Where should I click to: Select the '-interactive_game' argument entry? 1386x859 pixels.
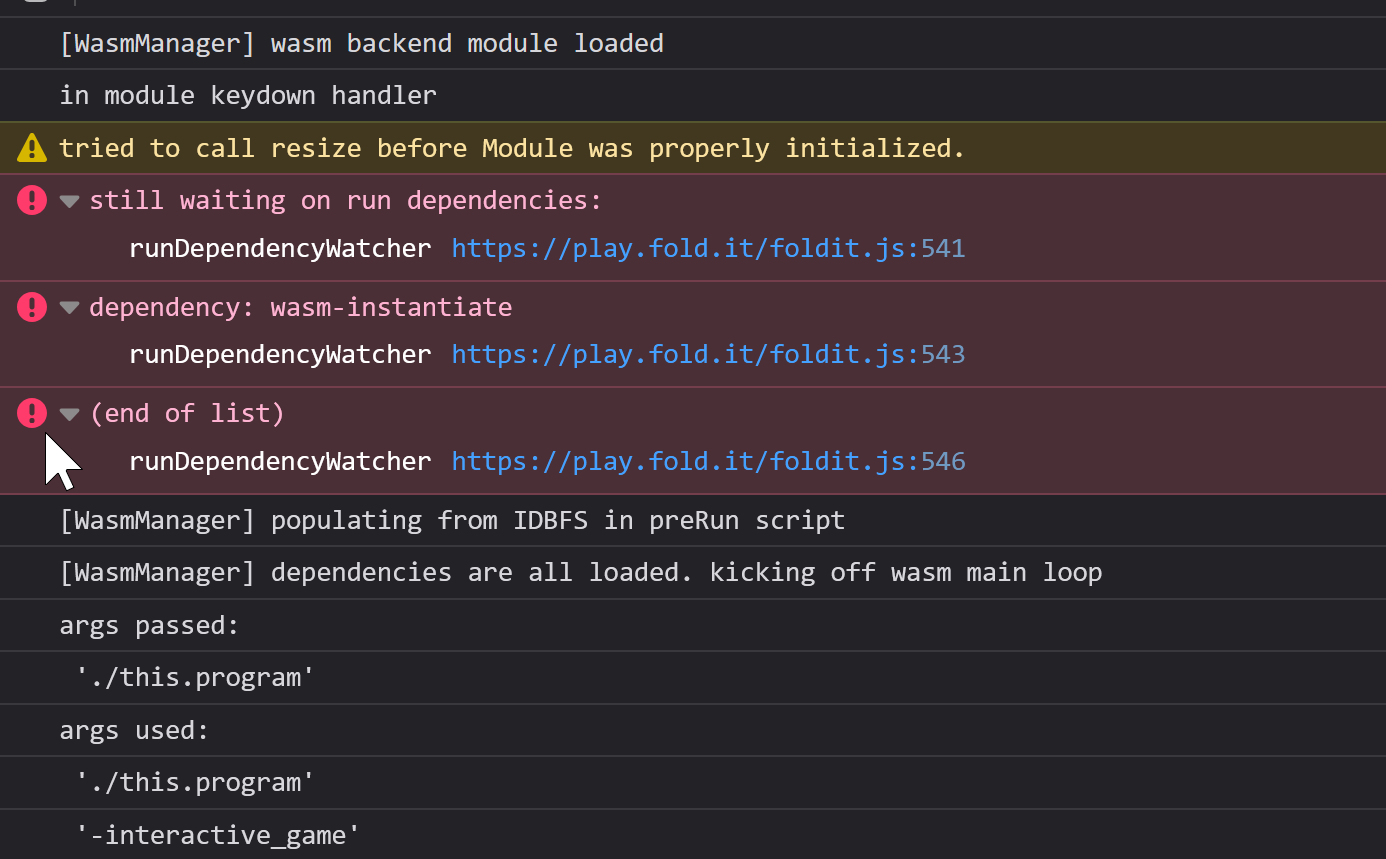[217, 835]
